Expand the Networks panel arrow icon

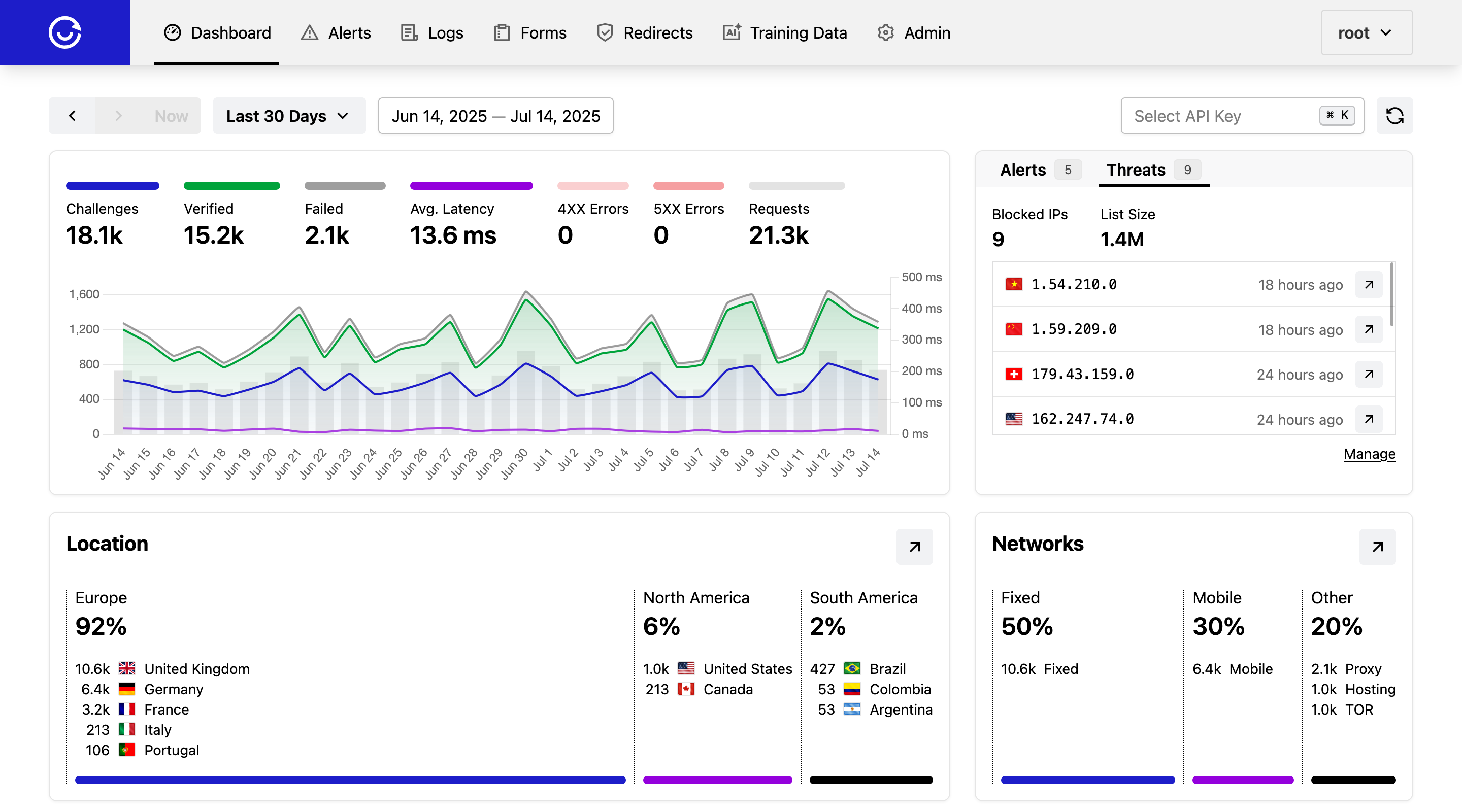point(1376,547)
